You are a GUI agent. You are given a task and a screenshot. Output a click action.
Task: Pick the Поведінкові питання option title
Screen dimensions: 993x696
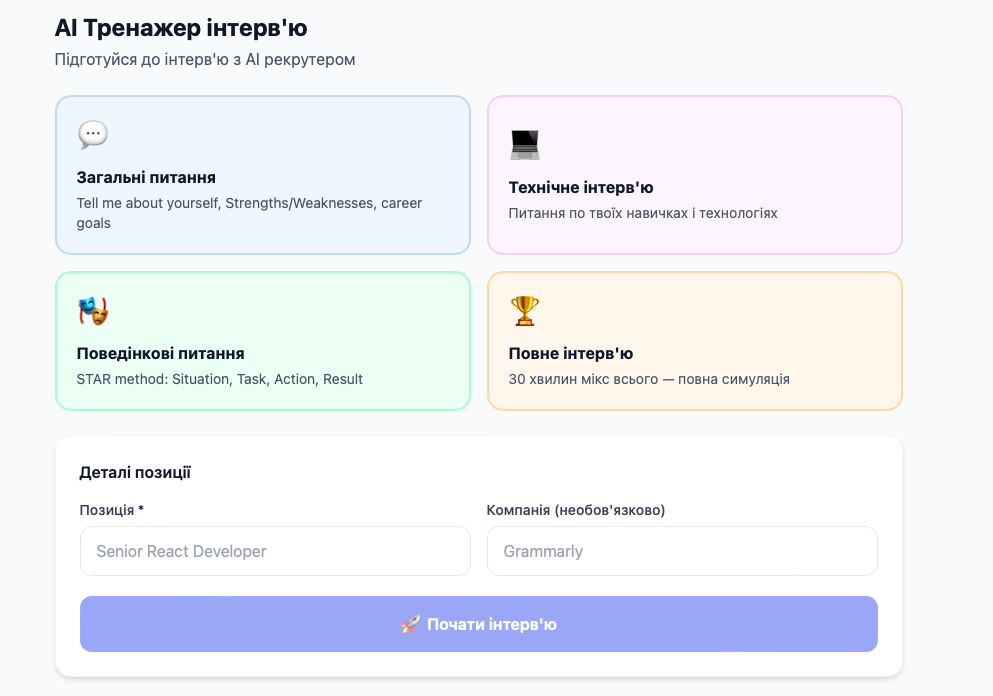tap(160, 354)
